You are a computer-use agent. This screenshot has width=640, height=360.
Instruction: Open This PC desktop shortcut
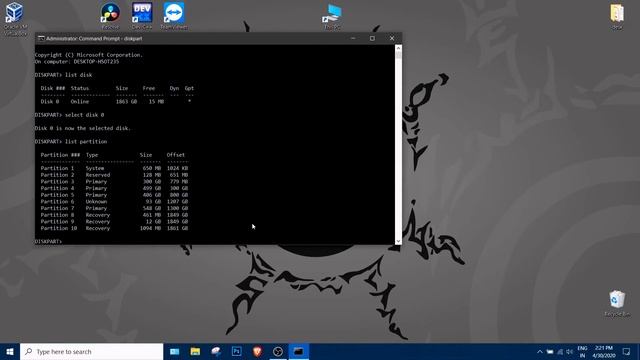(x=332, y=17)
